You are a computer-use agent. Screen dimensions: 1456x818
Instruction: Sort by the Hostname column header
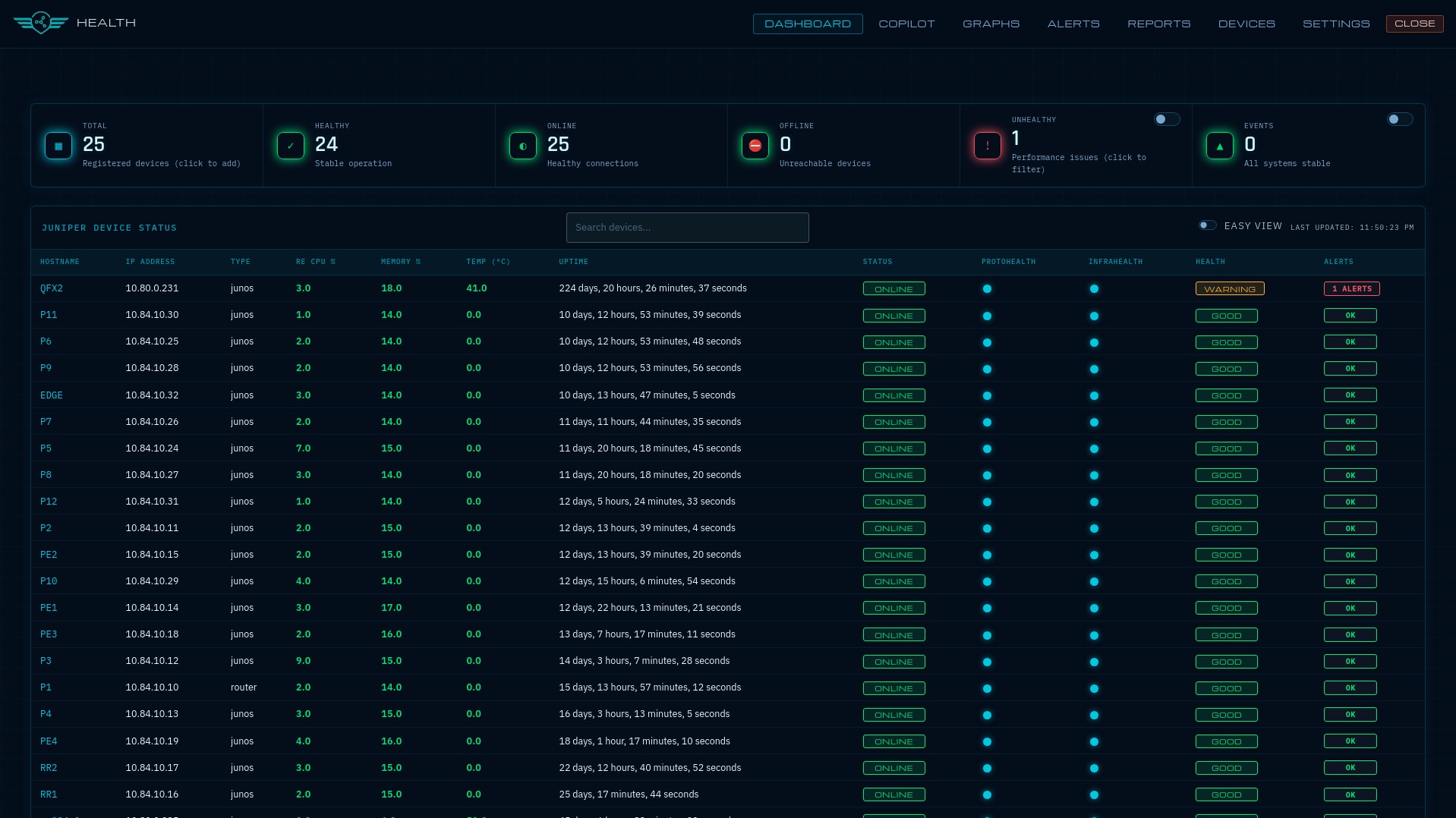(60, 262)
